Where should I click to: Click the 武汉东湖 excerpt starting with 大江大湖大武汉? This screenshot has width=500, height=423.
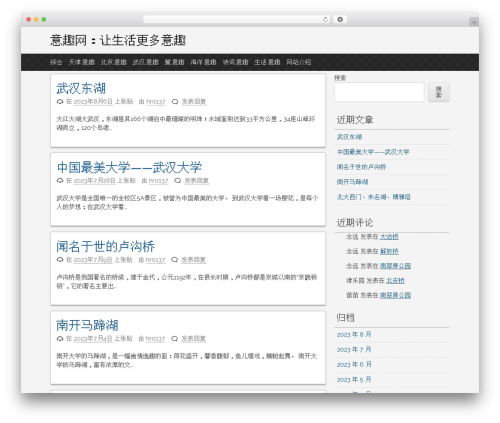[x=186, y=123]
